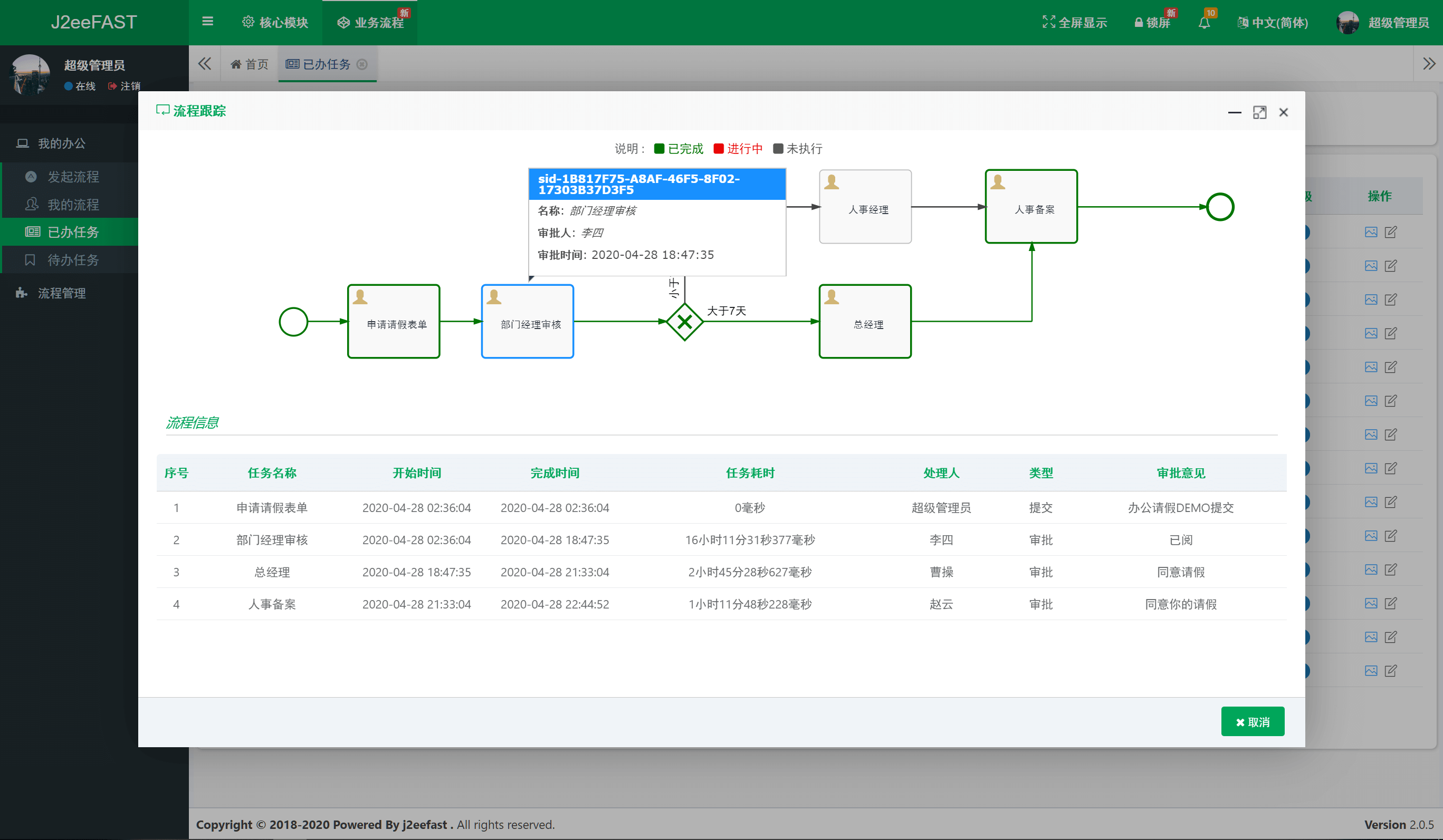Select 待办任务 in the sidebar

[73, 260]
